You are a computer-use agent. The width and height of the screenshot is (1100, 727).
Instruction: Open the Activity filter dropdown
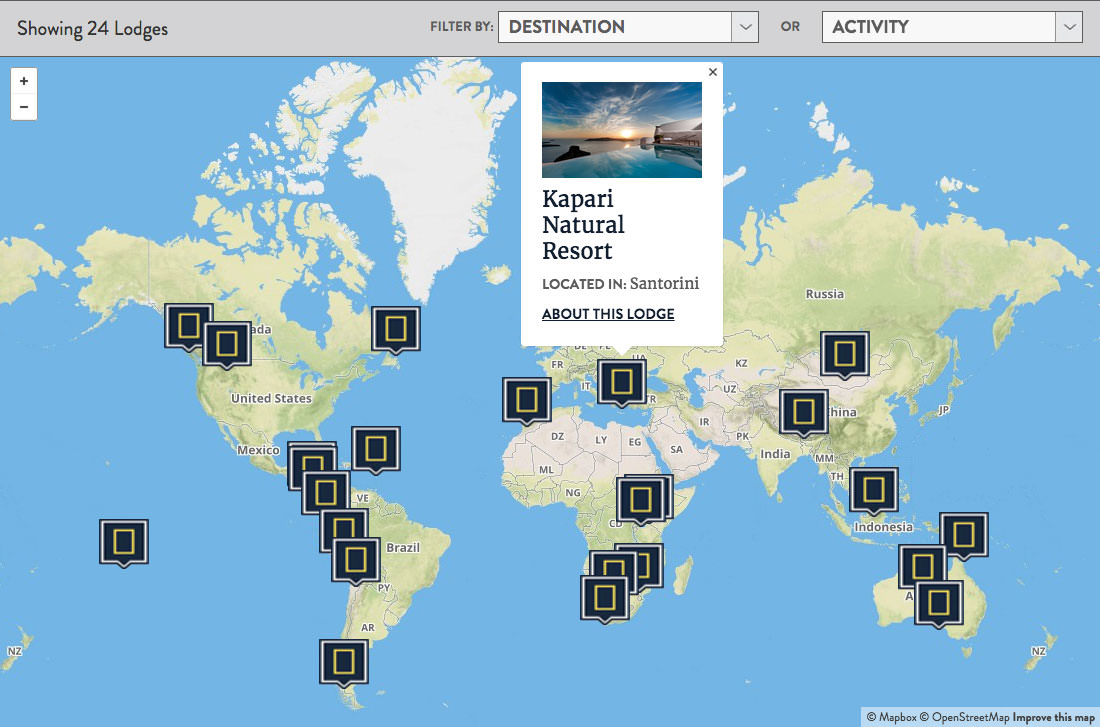click(952, 27)
